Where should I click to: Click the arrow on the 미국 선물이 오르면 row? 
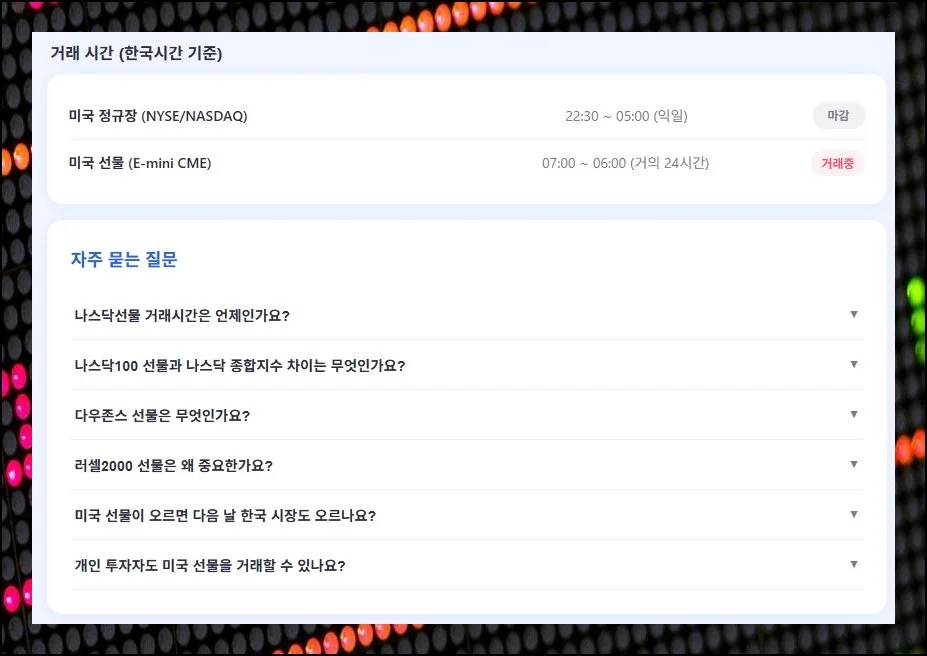854,513
